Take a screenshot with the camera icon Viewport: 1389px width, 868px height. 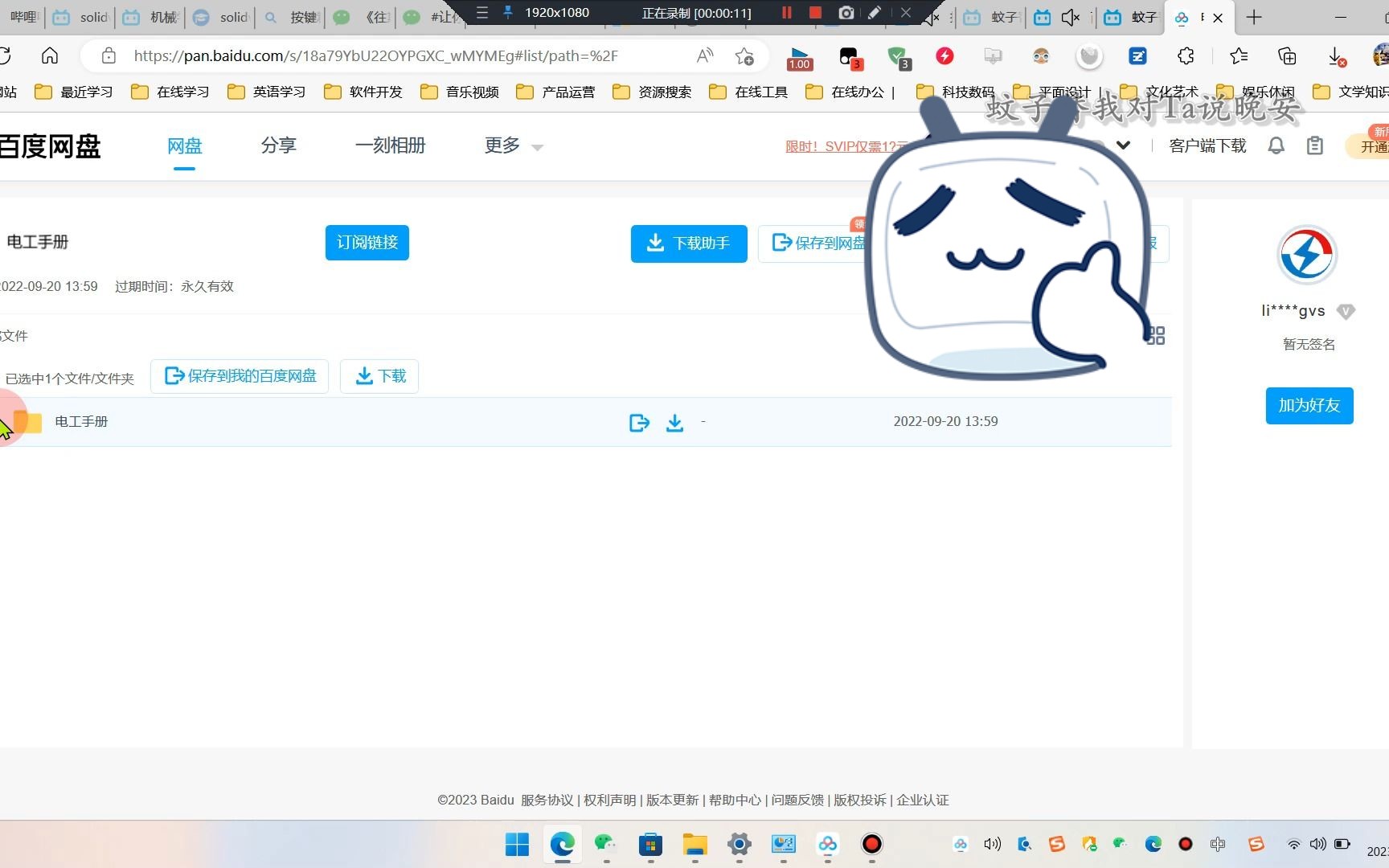[846, 13]
